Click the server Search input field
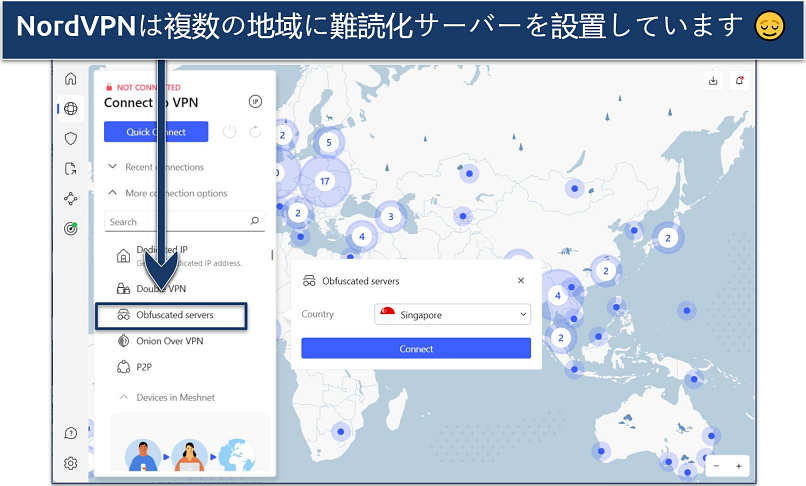 click(x=177, y=222)
